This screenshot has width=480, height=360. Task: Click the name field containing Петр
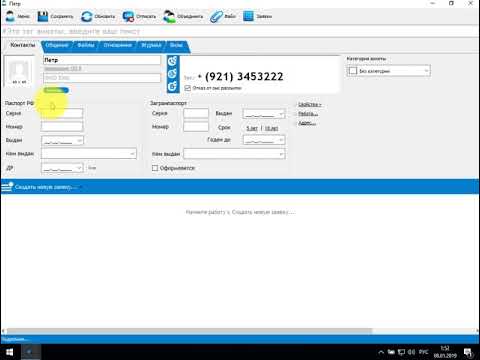coord(102,60)
